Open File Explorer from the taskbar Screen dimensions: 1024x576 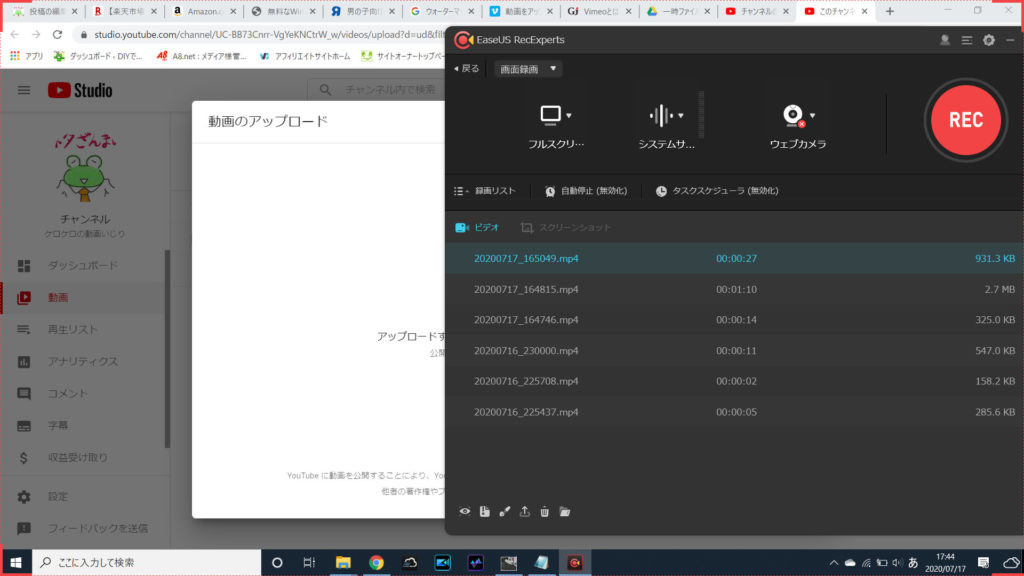pos(343,562)
